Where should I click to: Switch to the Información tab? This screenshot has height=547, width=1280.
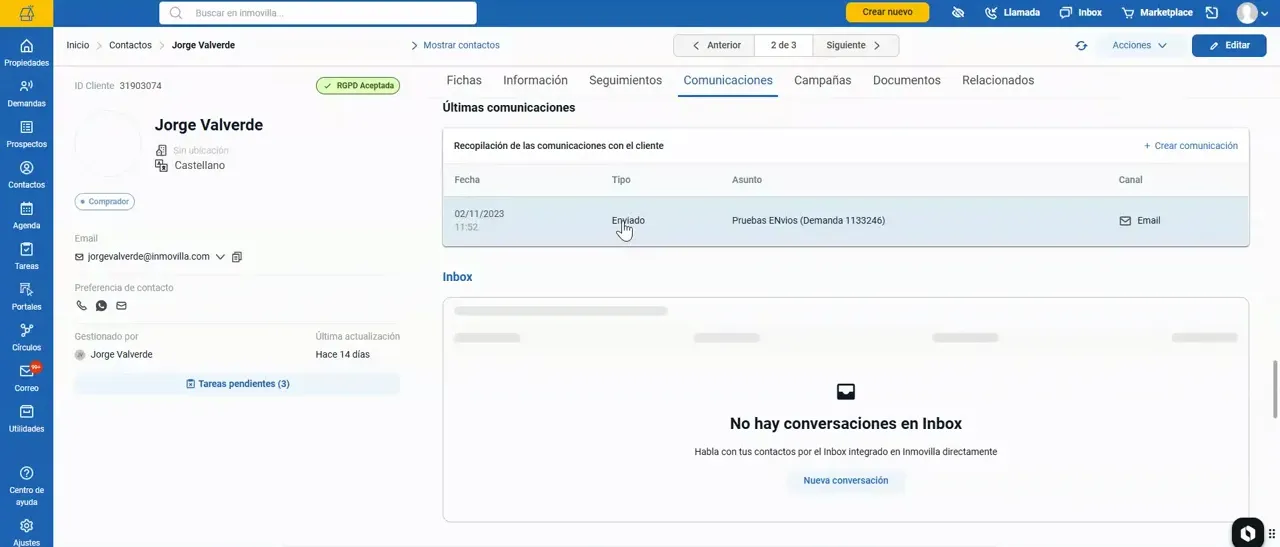tap(535, 80)
